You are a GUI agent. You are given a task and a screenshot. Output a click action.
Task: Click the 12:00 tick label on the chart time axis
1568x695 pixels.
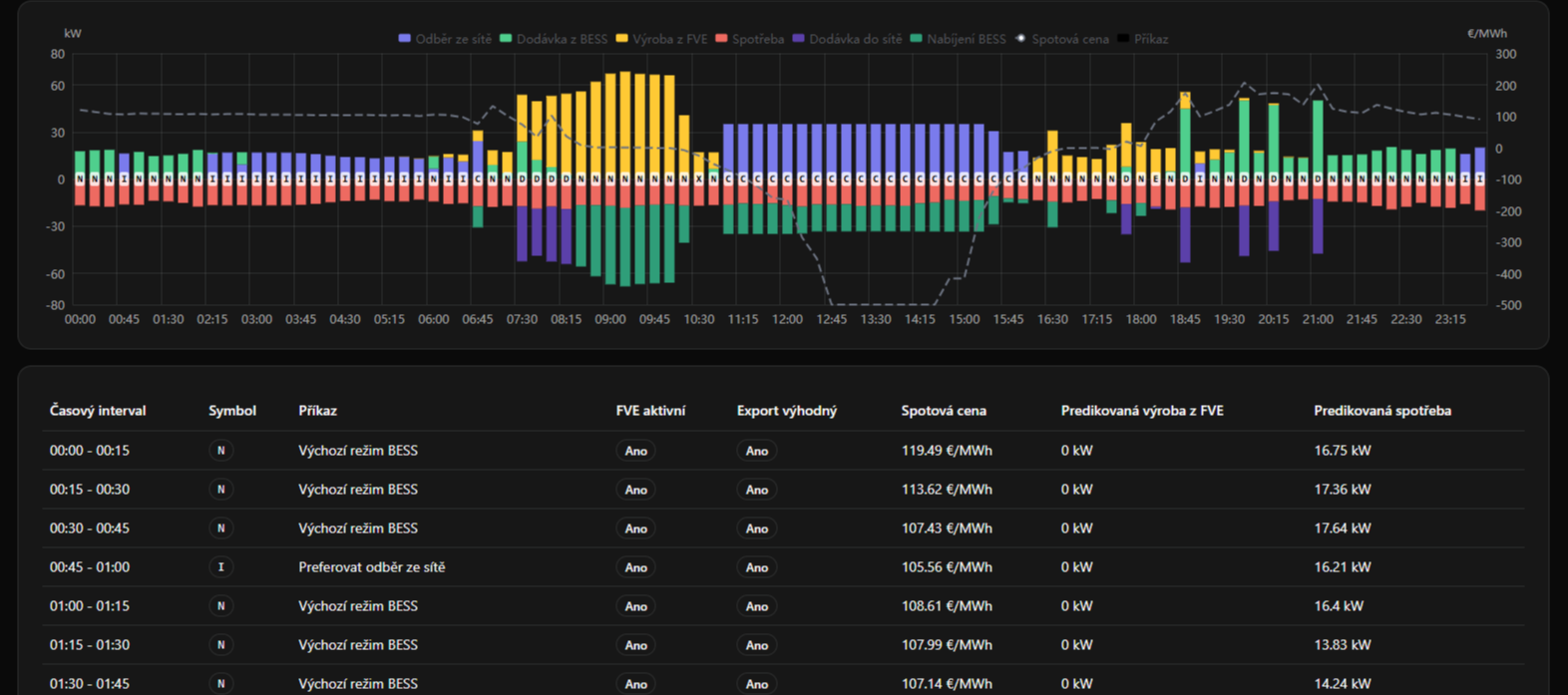pos(787,319)
